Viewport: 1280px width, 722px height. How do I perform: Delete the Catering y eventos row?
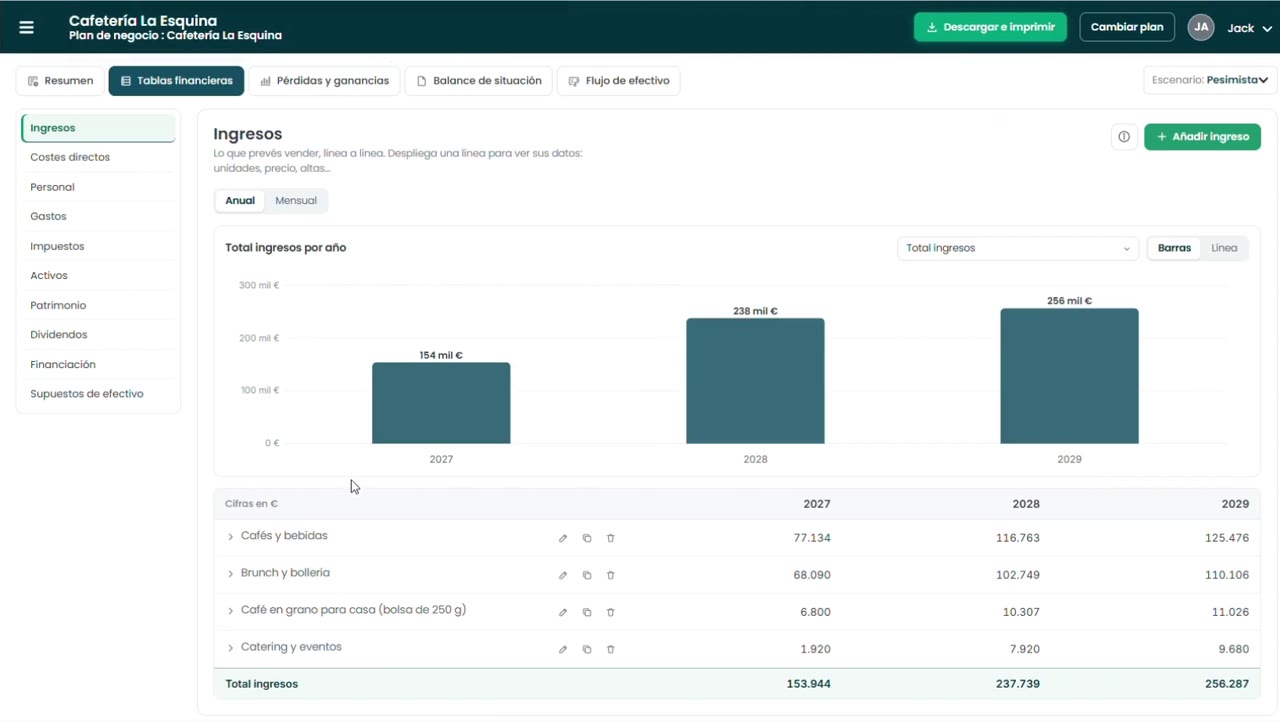[x=611, y=649]
